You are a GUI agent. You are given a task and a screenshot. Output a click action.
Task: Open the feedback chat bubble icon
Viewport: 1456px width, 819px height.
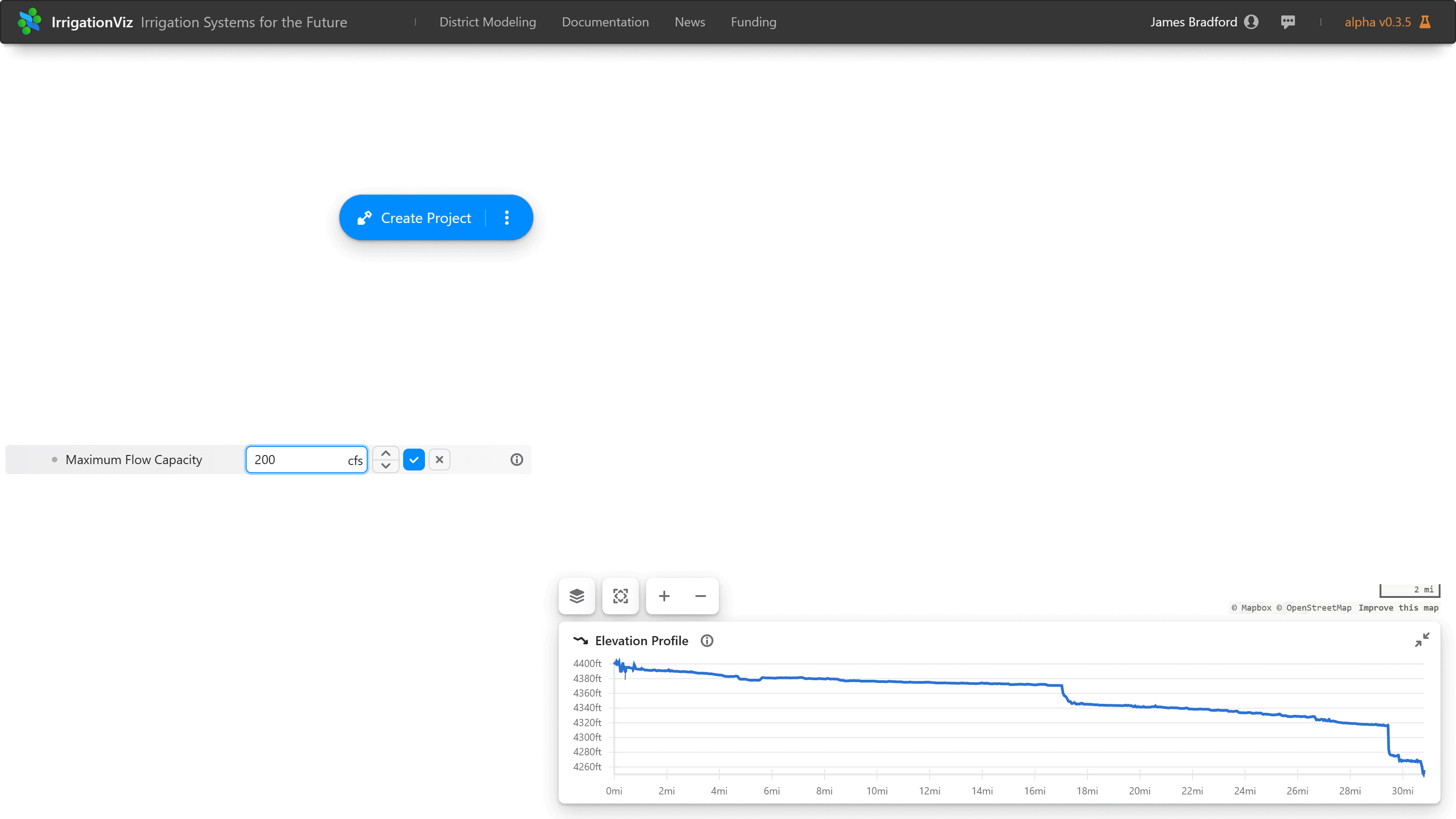click(x=1288, y=22)
